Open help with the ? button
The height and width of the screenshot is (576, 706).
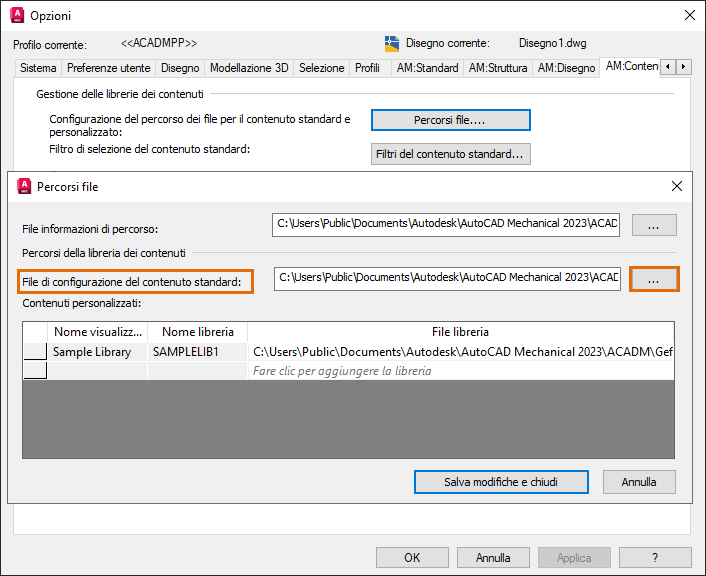pyautogui.click(x=655, y=558)
